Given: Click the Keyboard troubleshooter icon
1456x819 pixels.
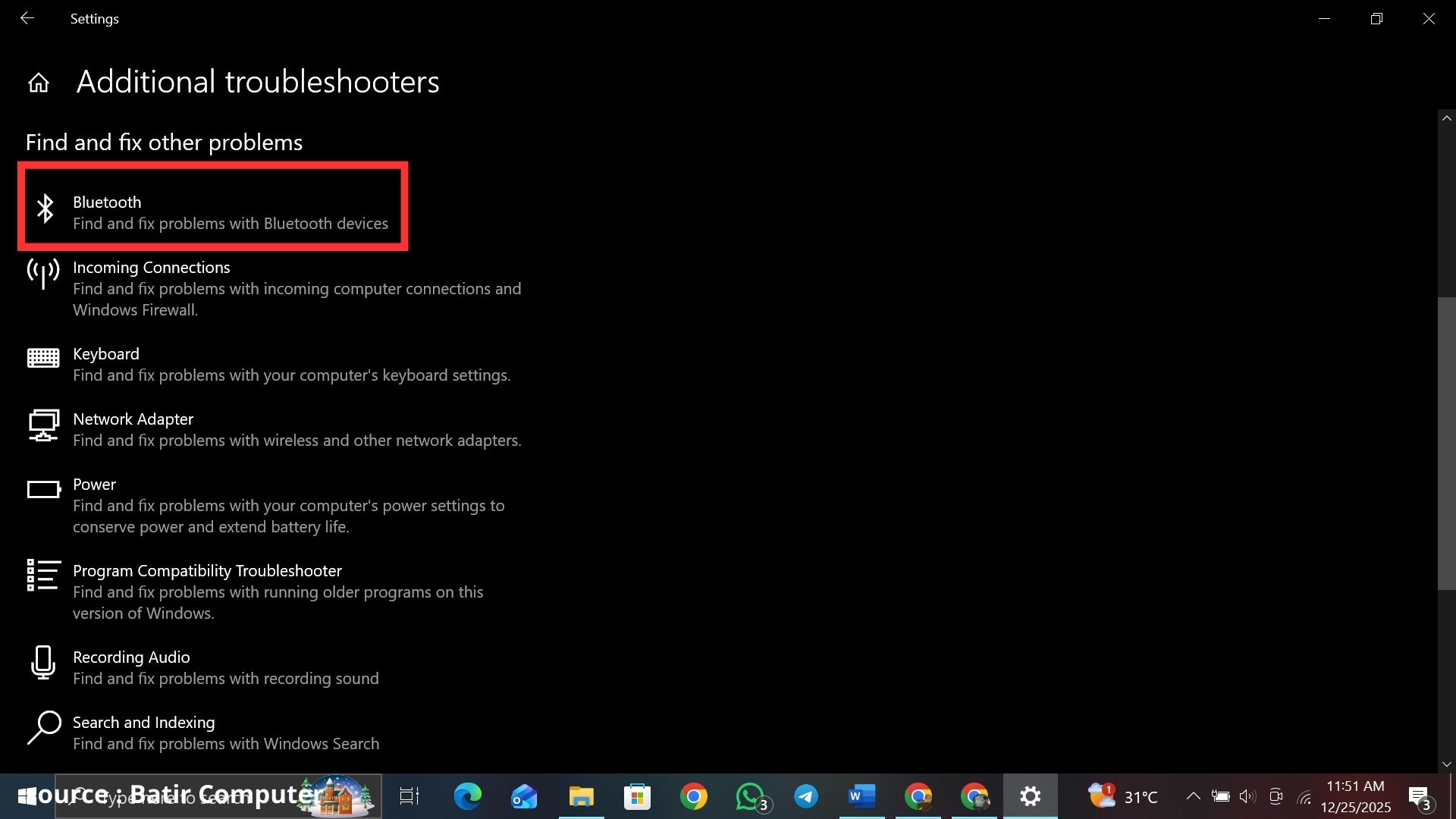Looking at the screenshot, I should pos(43,358).
